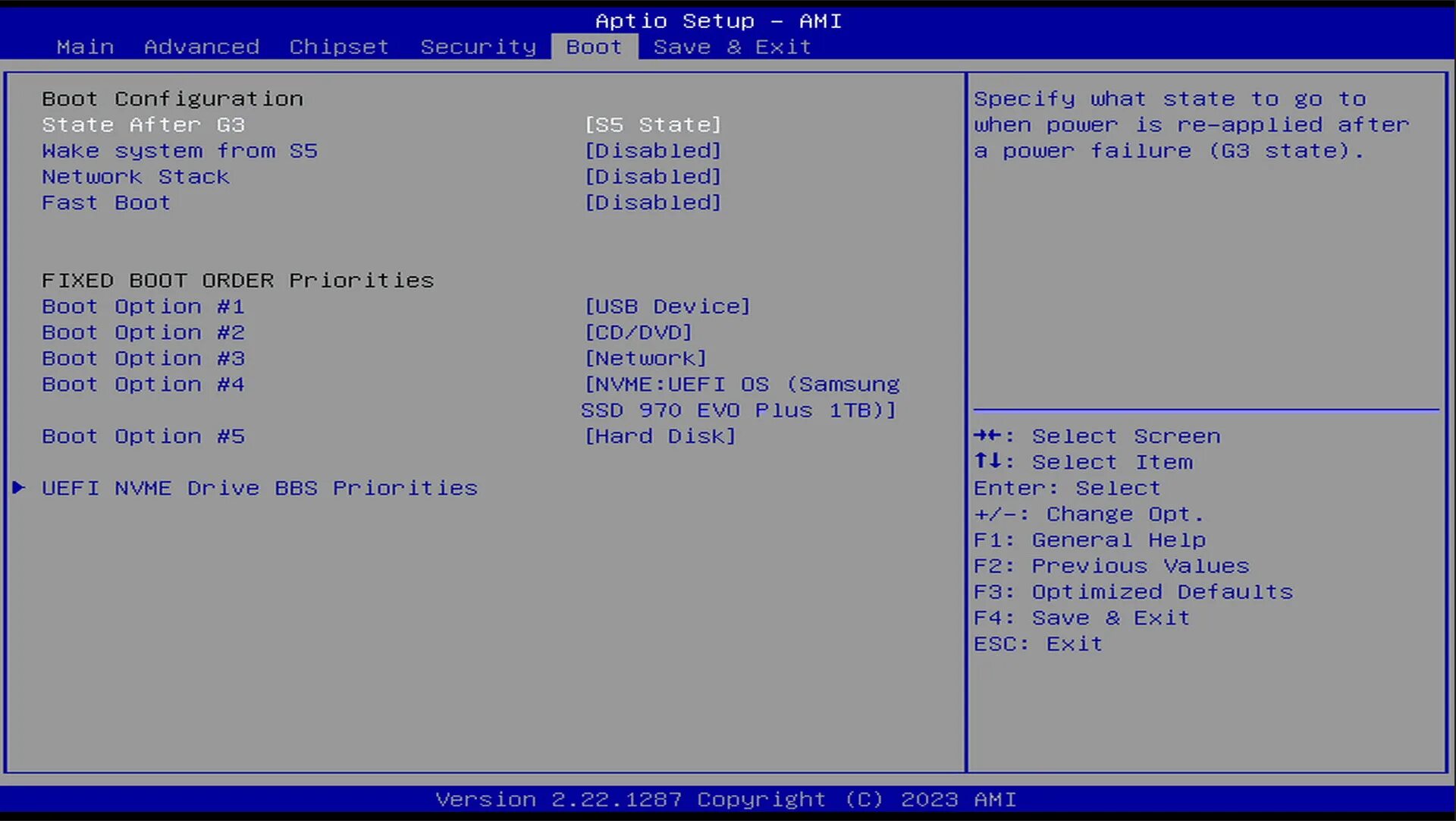
Task: Click the ESC: Exit hint
Action: [1037, 643]
